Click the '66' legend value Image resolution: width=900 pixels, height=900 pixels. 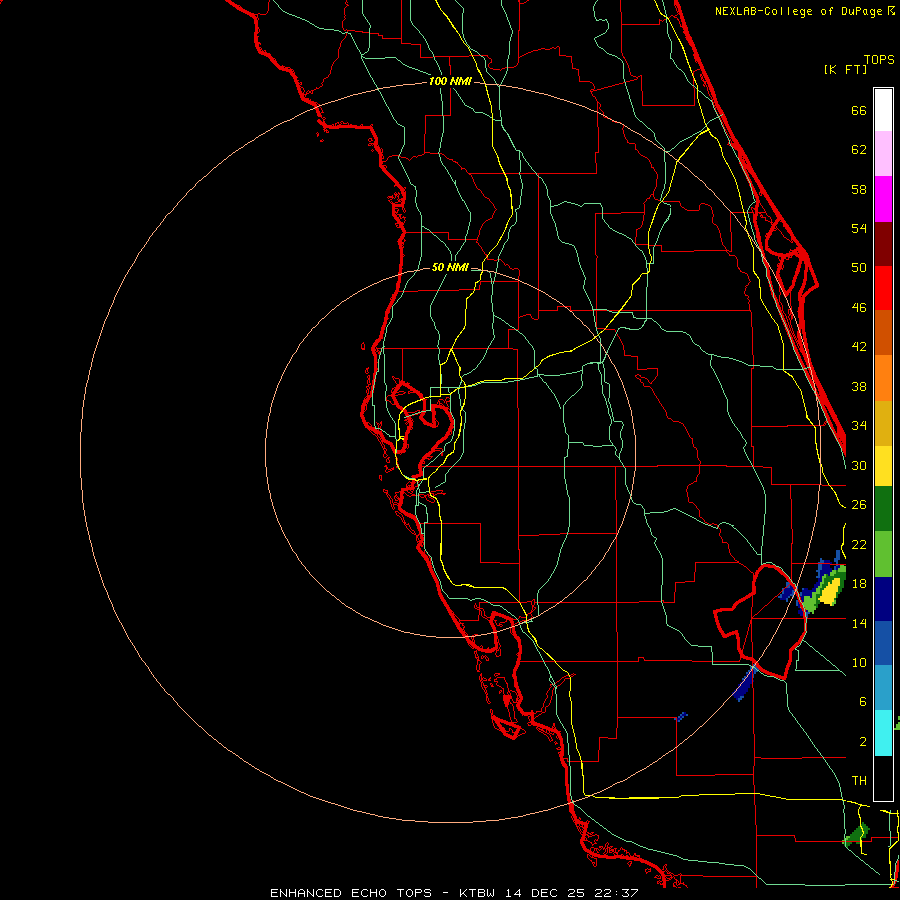click(x=859, y=110)
